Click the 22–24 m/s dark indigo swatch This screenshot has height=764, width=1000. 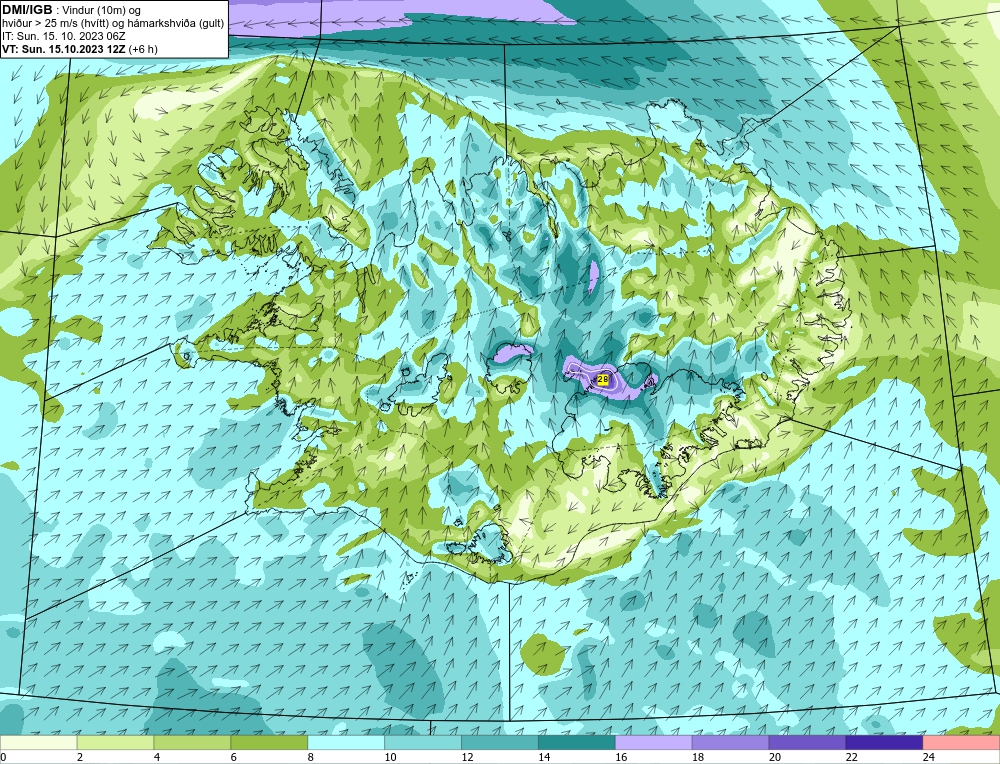pyautogui.click(x=885, y=742)
